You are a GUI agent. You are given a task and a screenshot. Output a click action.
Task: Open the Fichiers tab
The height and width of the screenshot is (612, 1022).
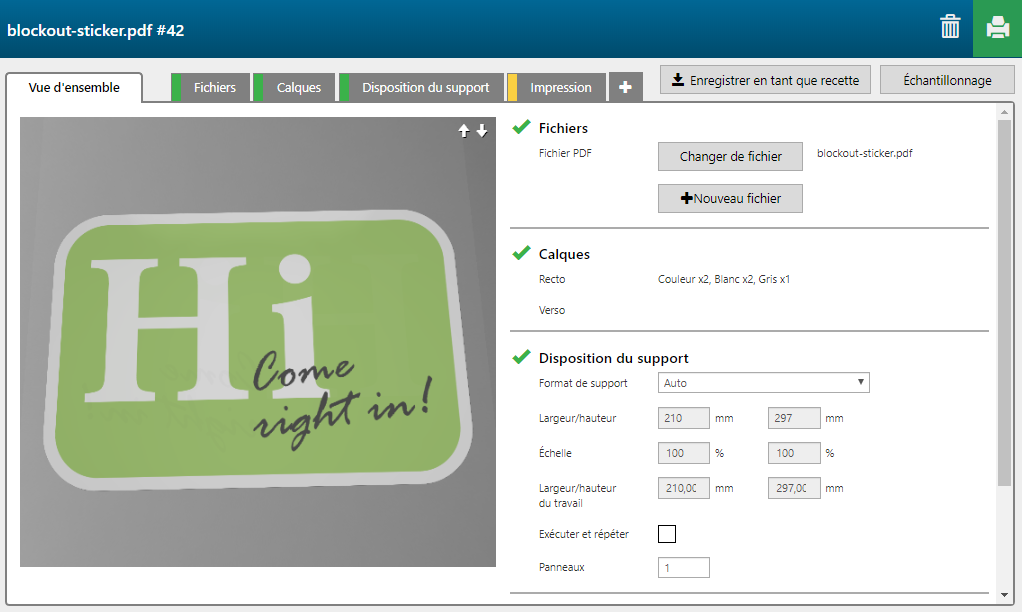point(211,87)
